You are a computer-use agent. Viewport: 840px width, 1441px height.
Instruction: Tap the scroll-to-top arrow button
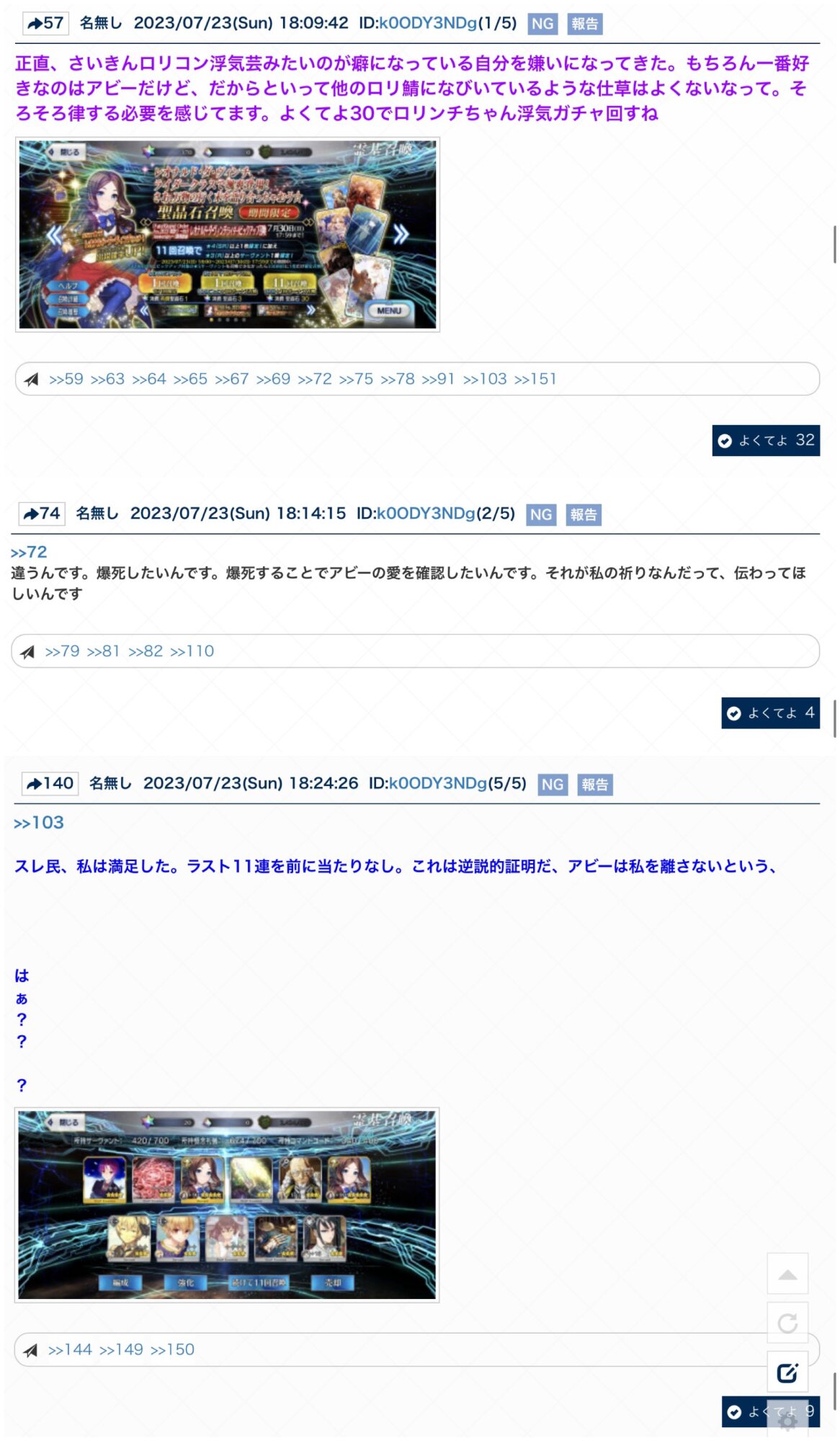787,1275
